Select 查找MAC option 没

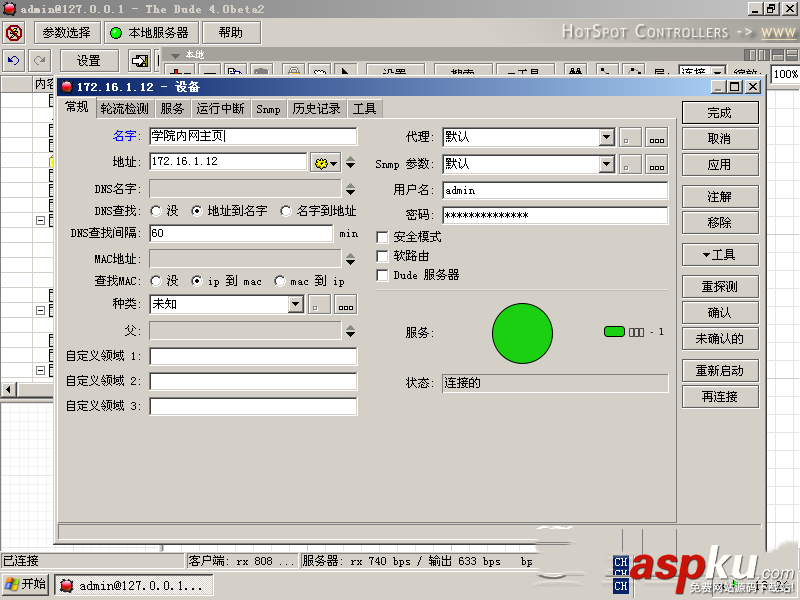click(156, 281)
